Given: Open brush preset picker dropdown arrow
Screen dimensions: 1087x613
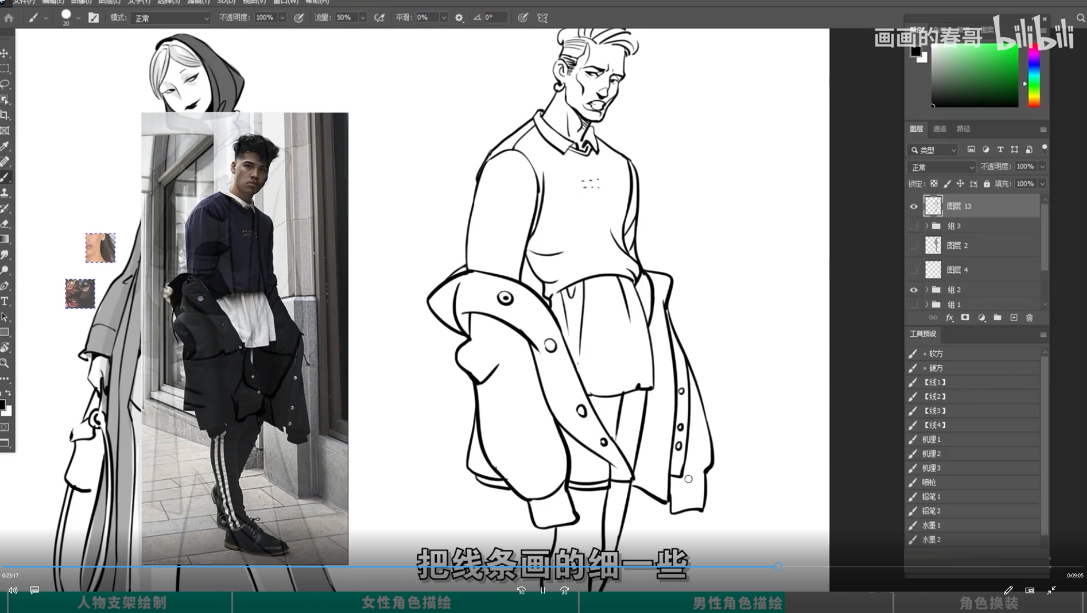Looking at the screenshot, I should (x=78, y=18).
